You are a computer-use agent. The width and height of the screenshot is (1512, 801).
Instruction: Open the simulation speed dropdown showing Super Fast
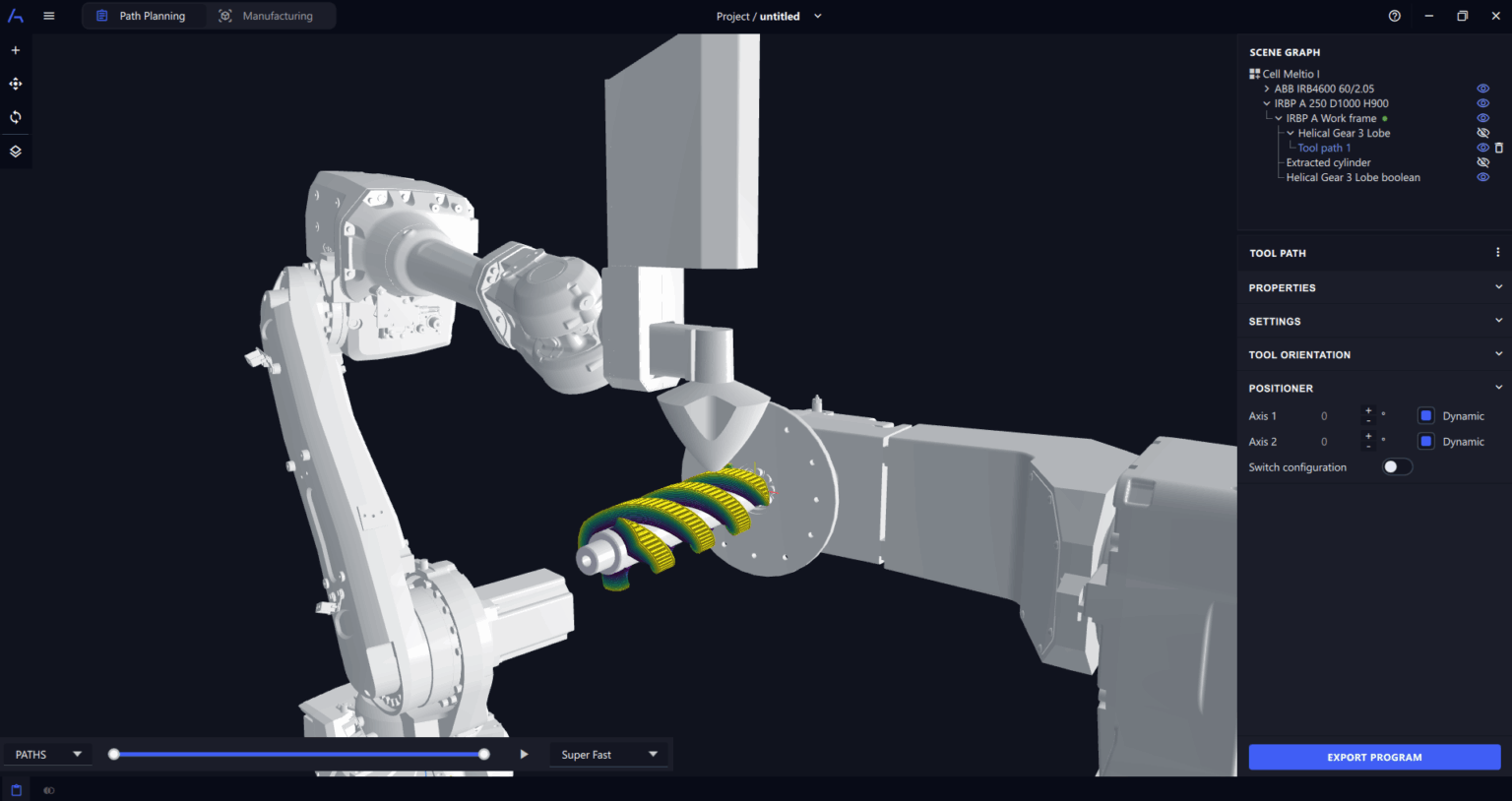[x=608, y=754]
